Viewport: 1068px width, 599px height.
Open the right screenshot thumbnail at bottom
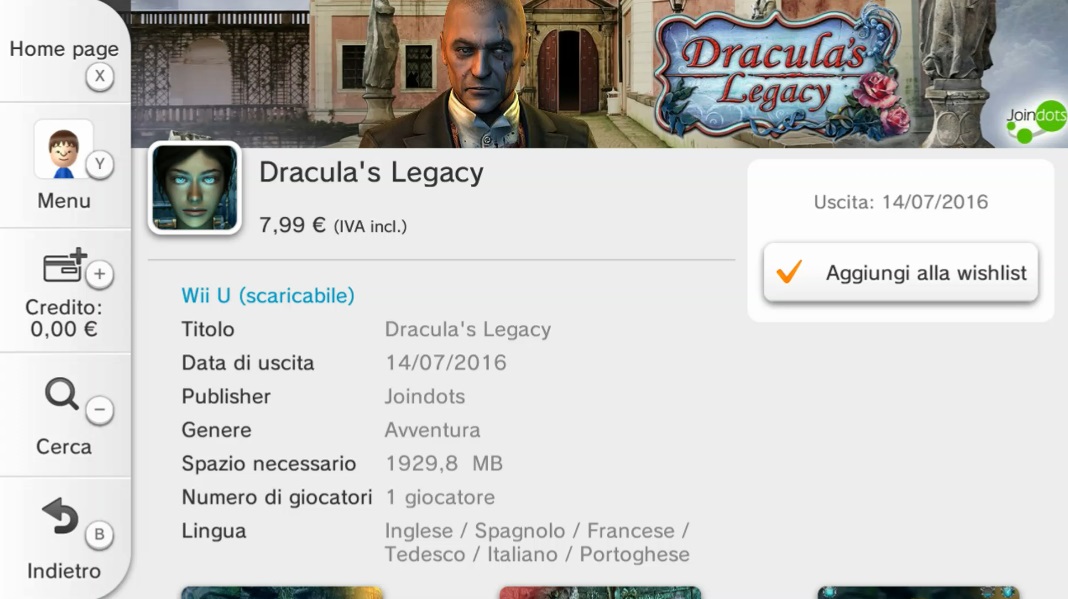point(918,592)
